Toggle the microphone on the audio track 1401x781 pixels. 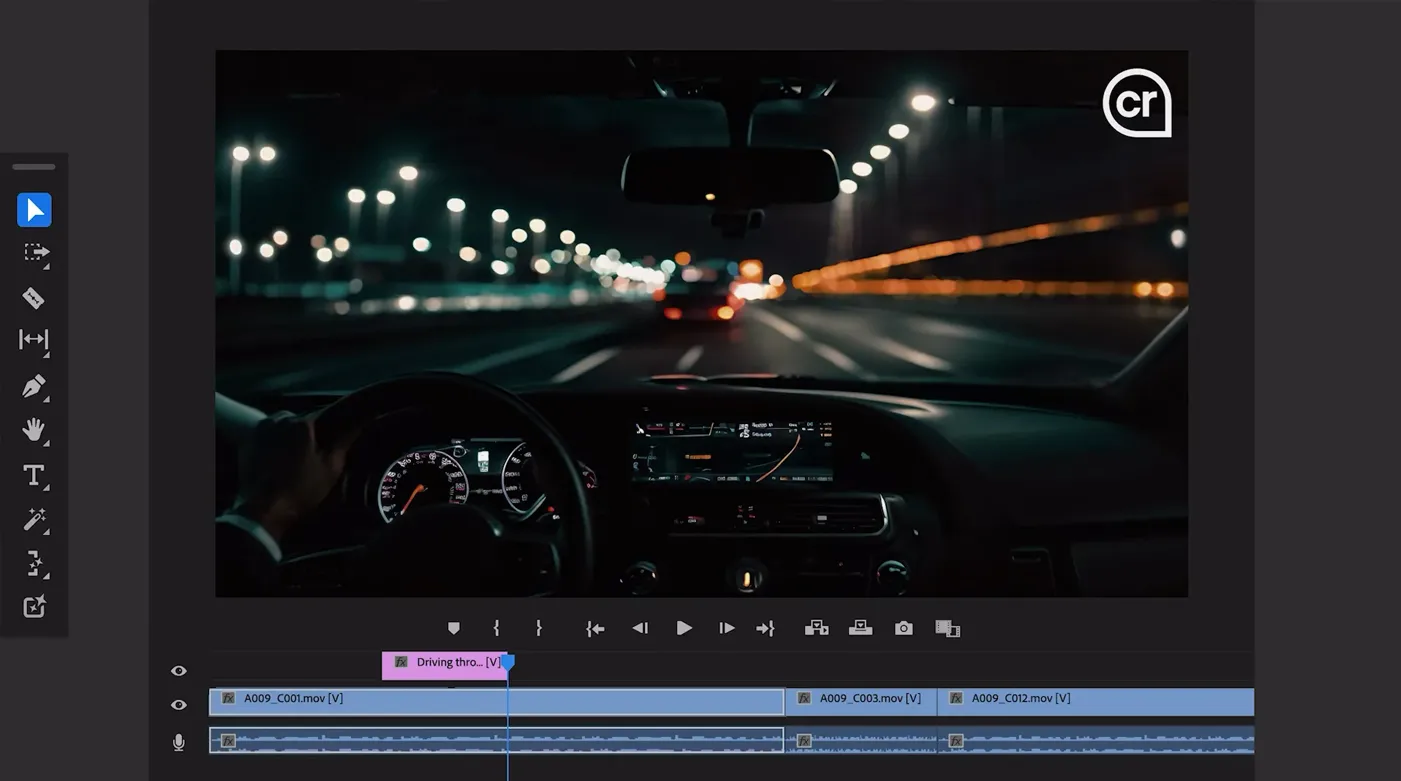coord(178,742)
